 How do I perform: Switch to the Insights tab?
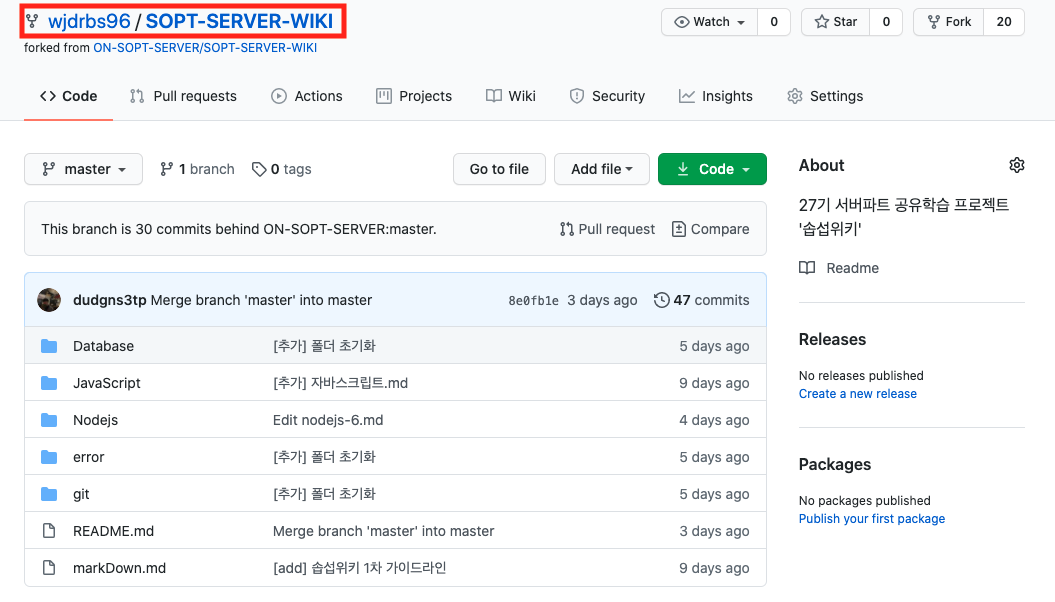tap(715, 96)
